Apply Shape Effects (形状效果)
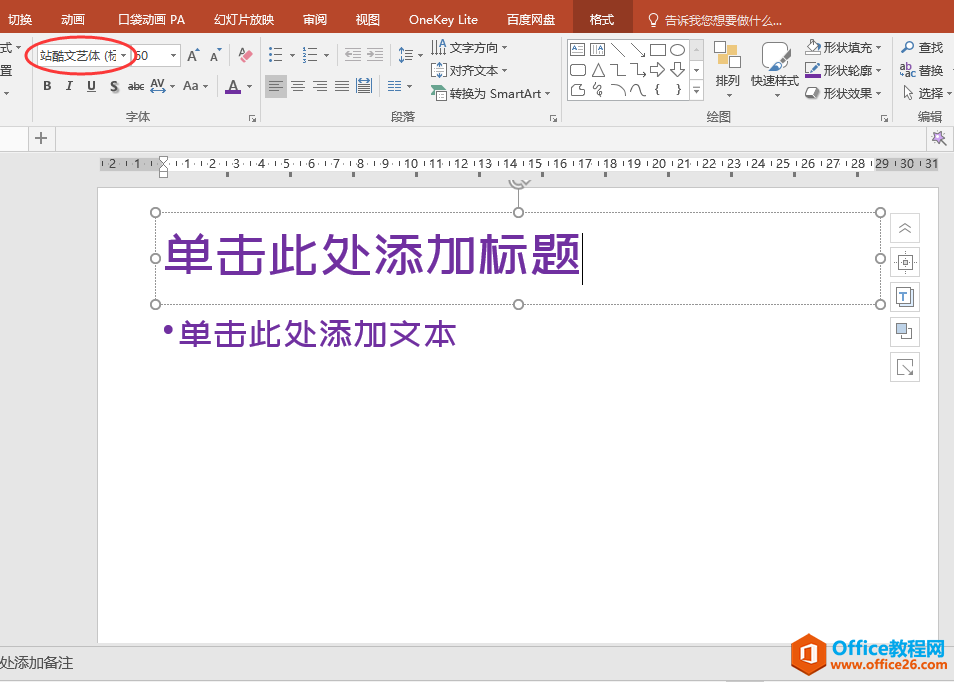Viewport: 954px width, 682px height. click(x=842, y=93)
